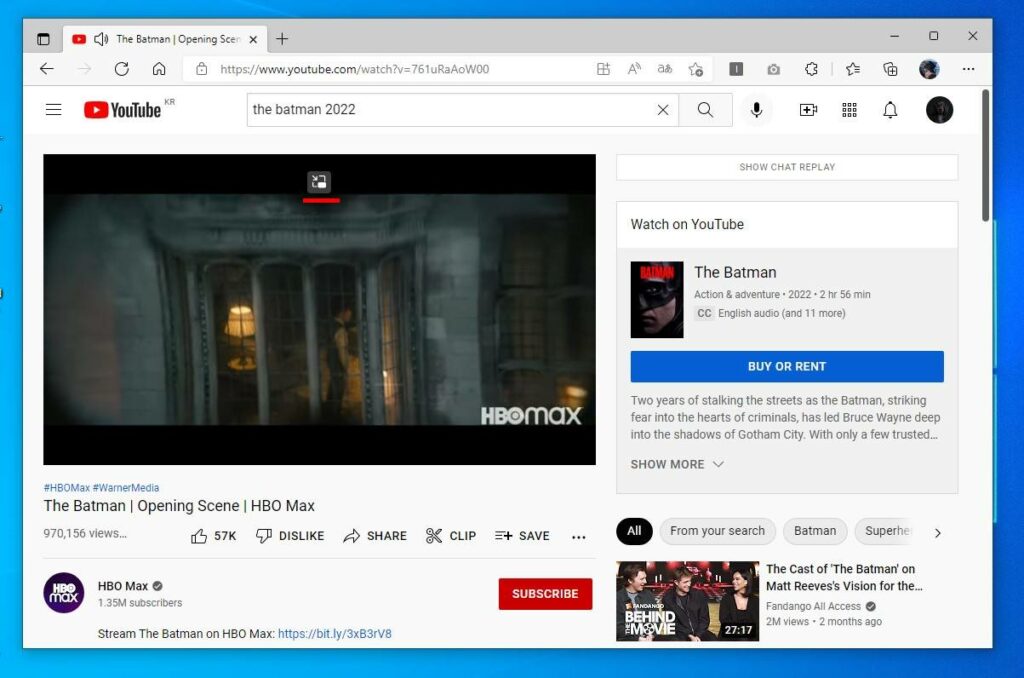Click the web capture camera icon
This screenshot has height=678, width=1024.
[773, 69]
